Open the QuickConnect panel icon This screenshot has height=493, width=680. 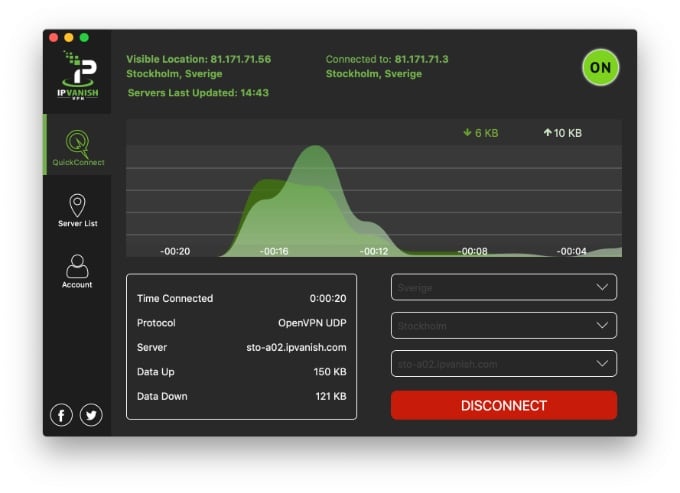point(78,143)
